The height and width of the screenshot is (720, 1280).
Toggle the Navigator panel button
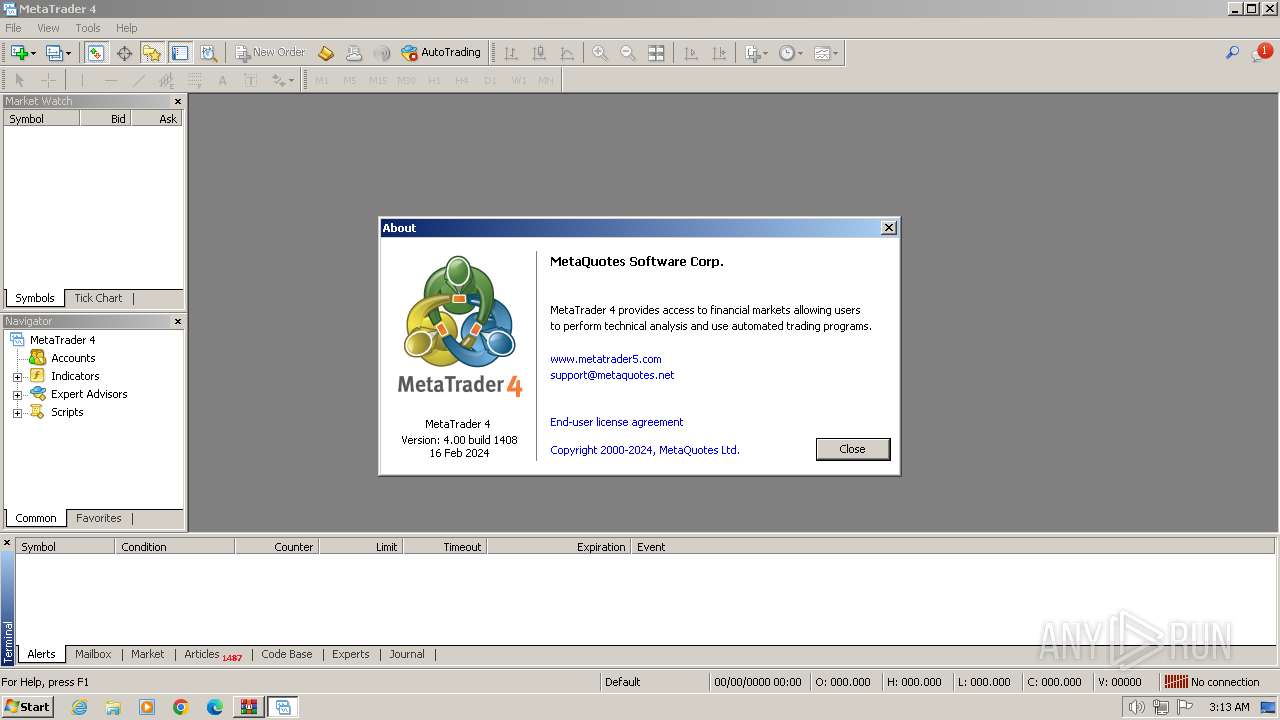(152, 53)
